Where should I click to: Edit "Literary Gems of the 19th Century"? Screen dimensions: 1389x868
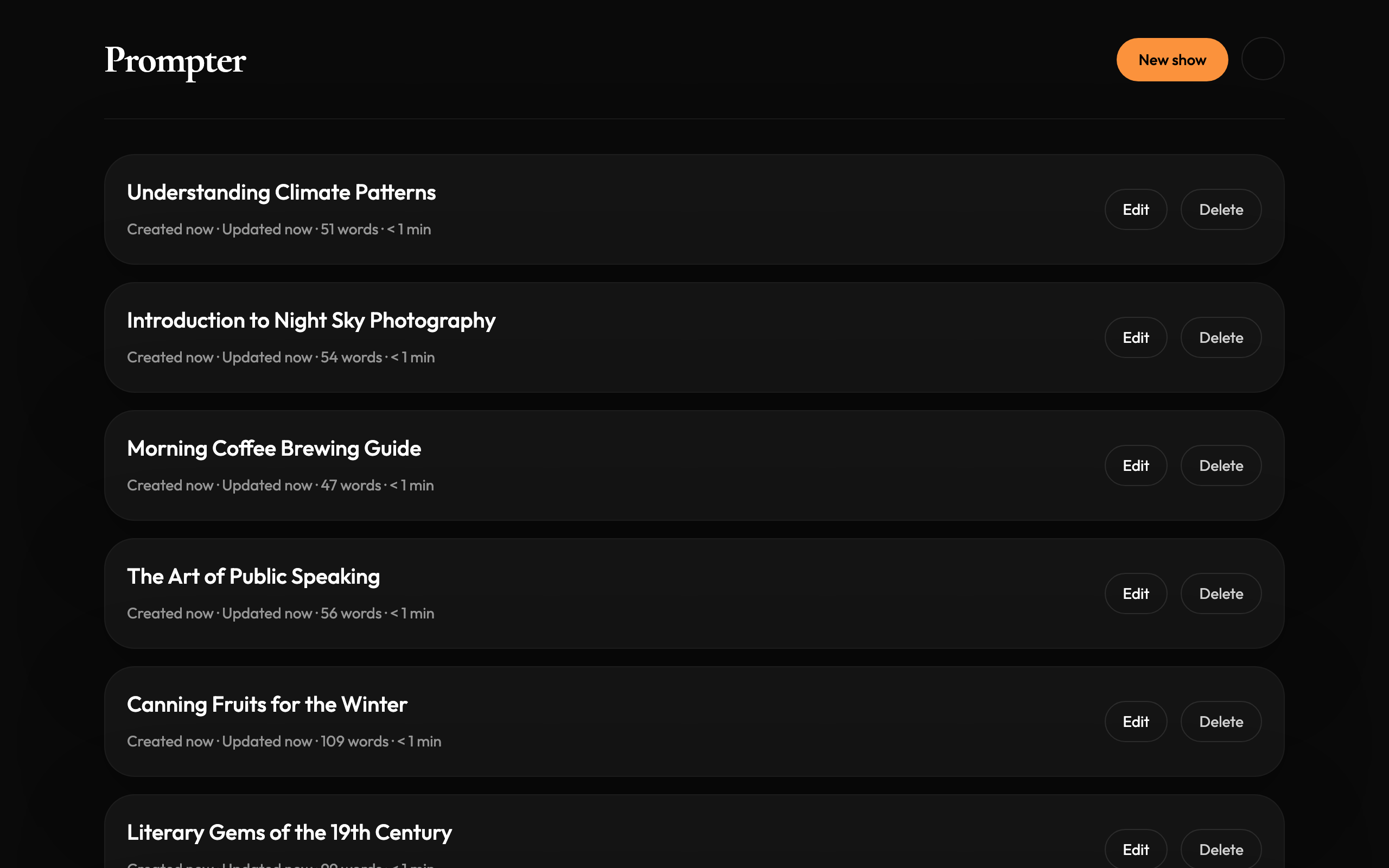pos(1135,849)
